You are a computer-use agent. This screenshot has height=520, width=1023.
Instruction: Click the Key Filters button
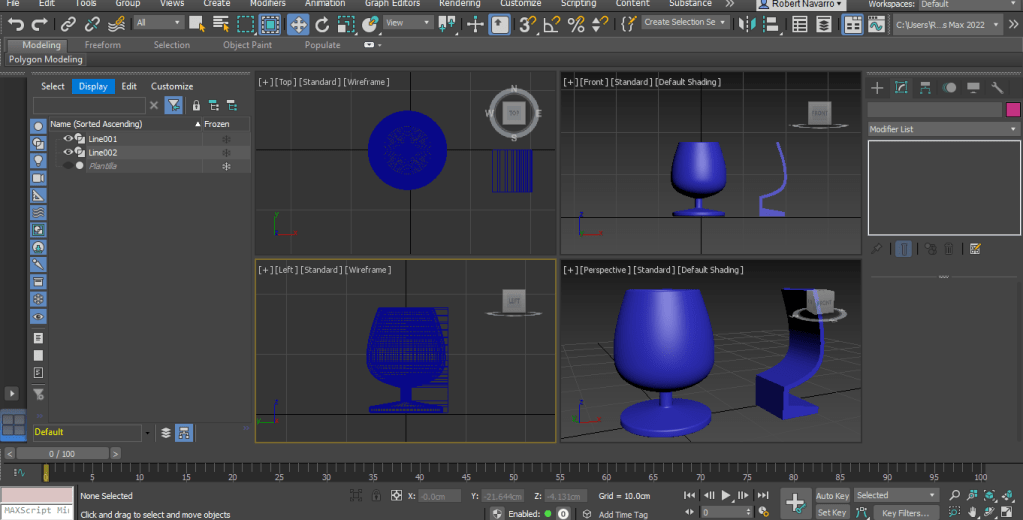pyautogui.click(x=904, y=513)
